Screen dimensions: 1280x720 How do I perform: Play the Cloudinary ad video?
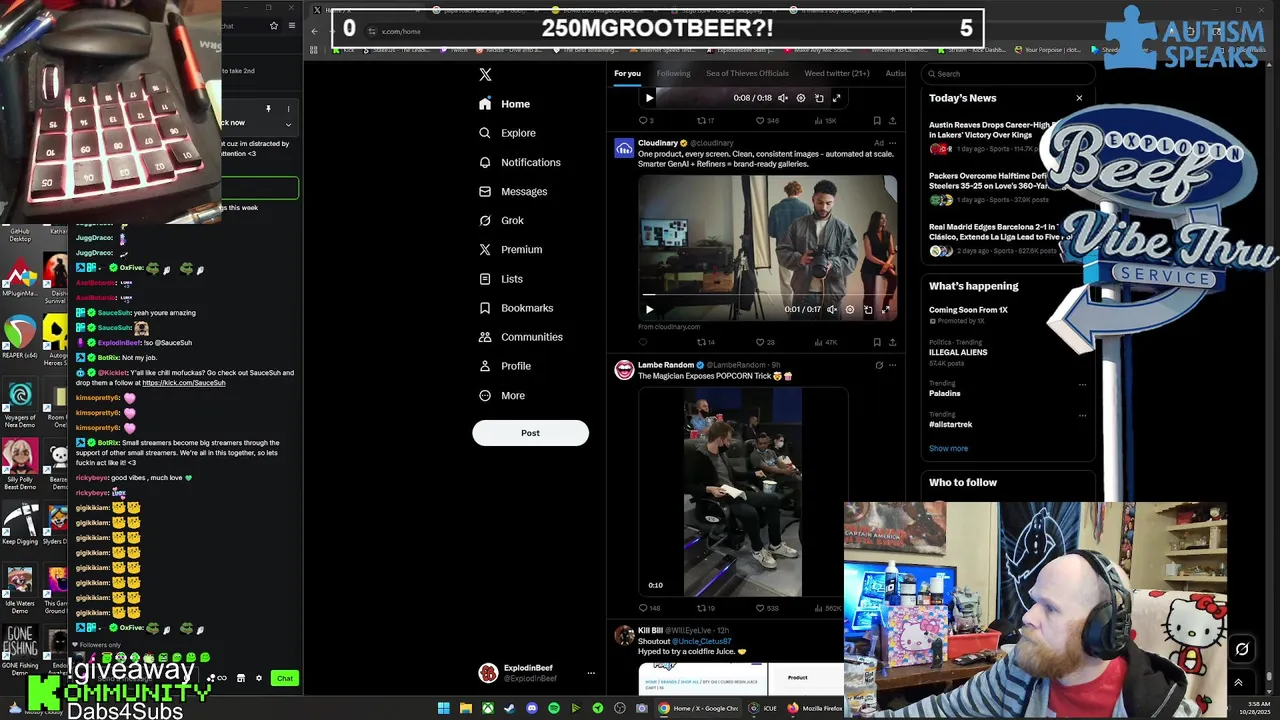649,309
